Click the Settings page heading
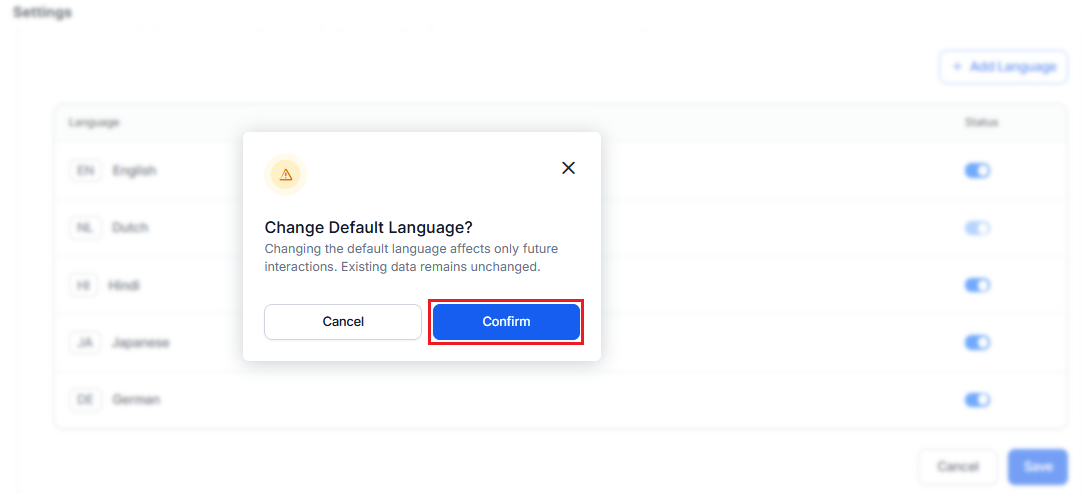 pyautogui.click(x=42, y=13)
